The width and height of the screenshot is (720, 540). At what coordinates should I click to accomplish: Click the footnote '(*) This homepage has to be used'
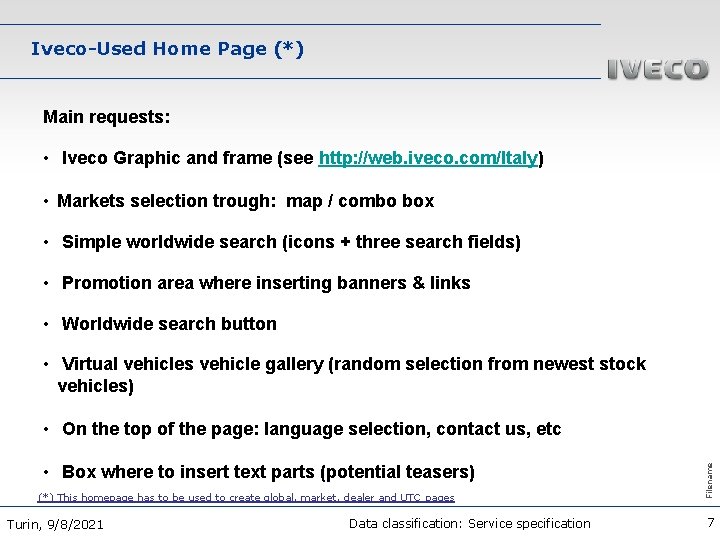(246, 497)
